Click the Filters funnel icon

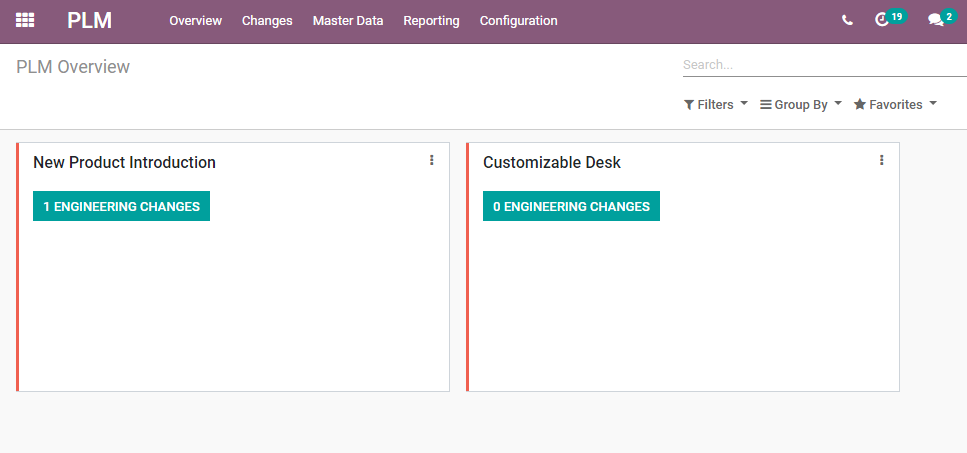[x=689, y=105]
